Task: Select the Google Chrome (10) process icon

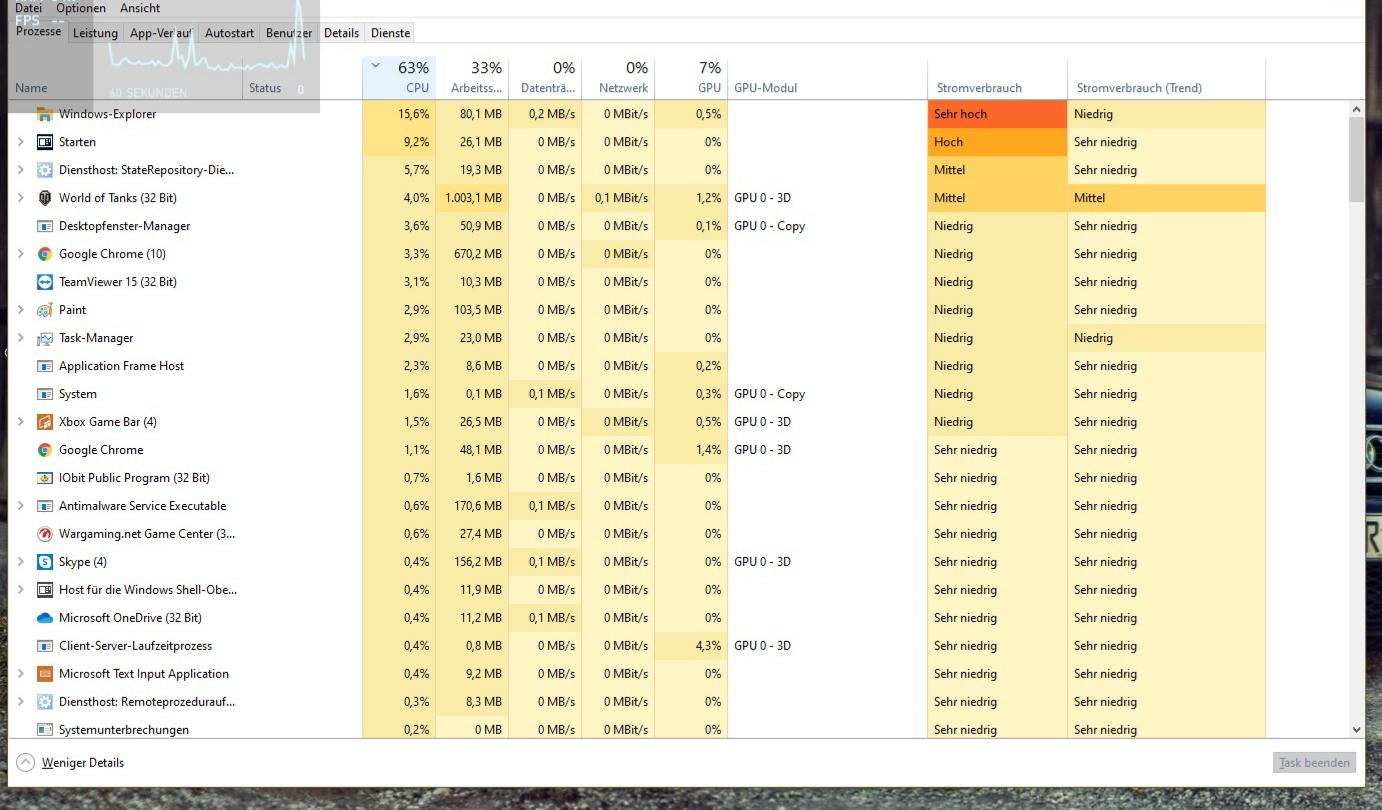Action: (x=44, y=253)
